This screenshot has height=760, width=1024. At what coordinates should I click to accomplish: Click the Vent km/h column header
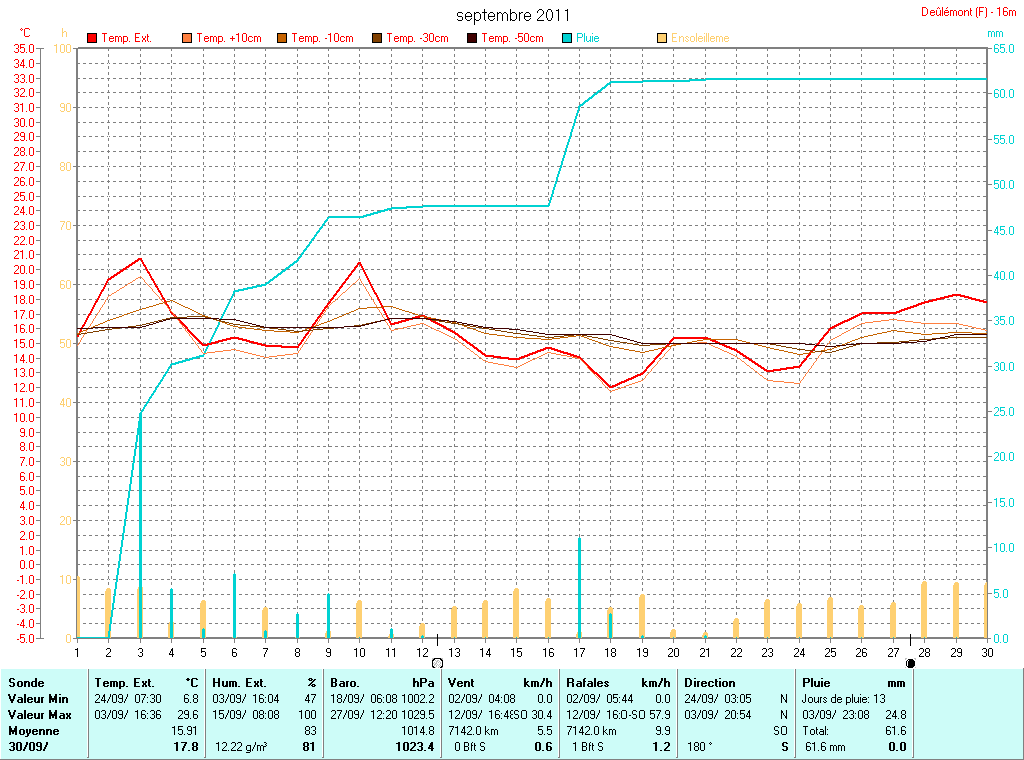pyautogui.click(x=500, y=682)
